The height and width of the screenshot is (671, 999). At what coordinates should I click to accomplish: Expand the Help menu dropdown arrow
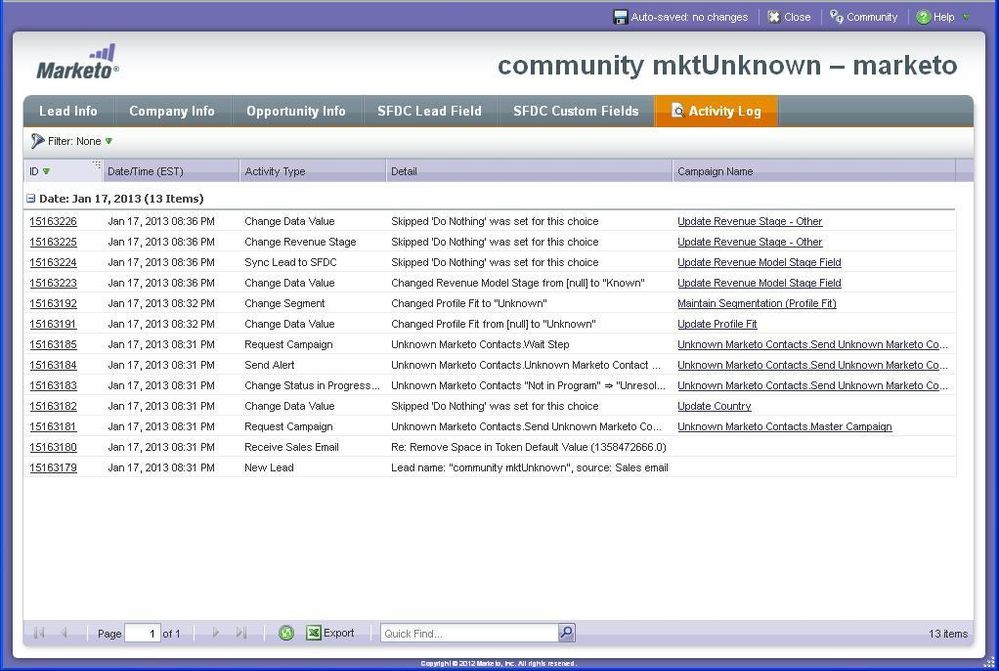pos(965,17)
